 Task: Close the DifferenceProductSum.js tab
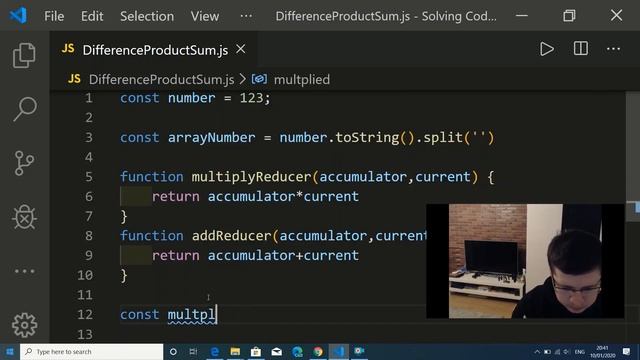241,49
